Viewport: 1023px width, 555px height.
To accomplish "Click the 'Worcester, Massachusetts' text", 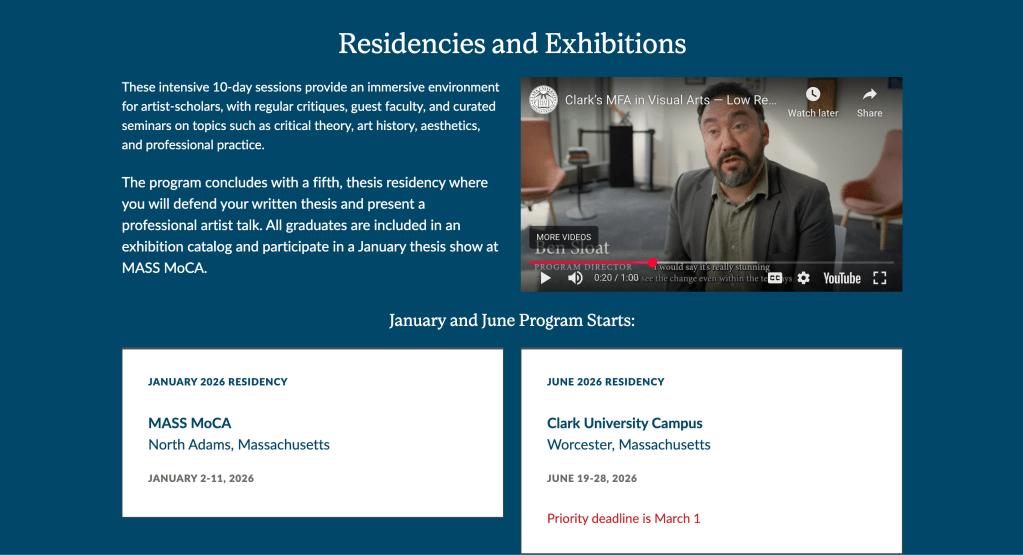I will [x=628, y=445].
